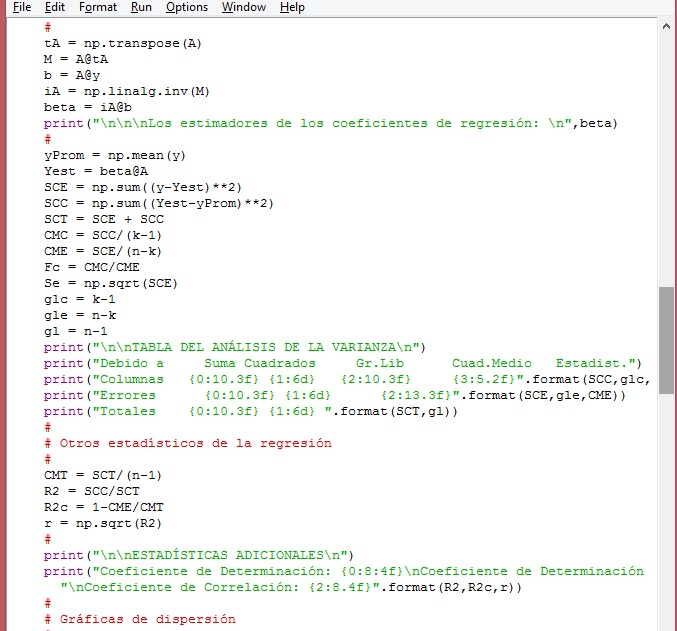The width and height of the screenshot is (677, 631).
Task: Click the scroll up arrow of editor scrollbar
Action: pyautogui.click(x=666, y=26)
